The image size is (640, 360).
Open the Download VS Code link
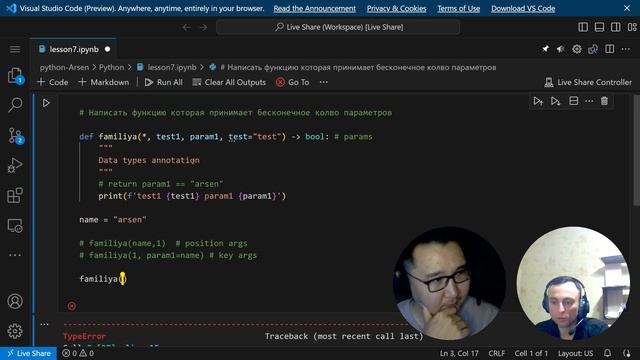point(523,8)
